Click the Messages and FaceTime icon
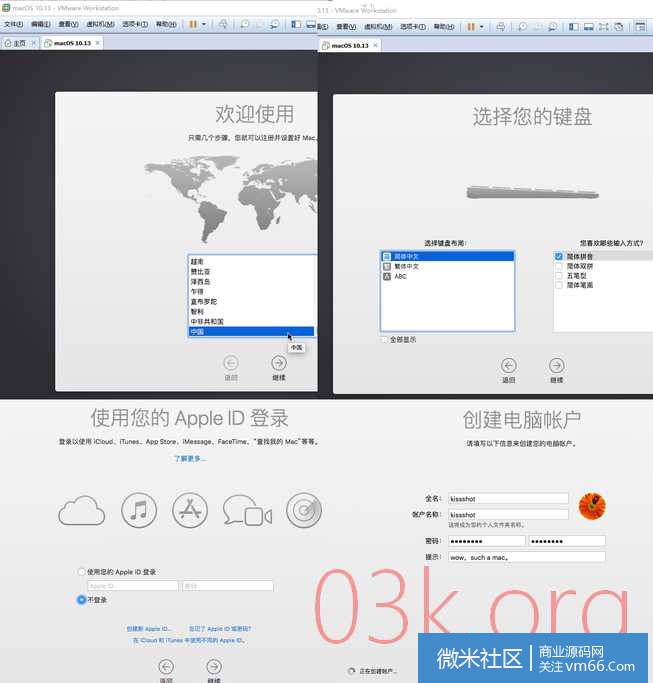Viewport: 653px width, 683px height. click(x=247, y=510)
